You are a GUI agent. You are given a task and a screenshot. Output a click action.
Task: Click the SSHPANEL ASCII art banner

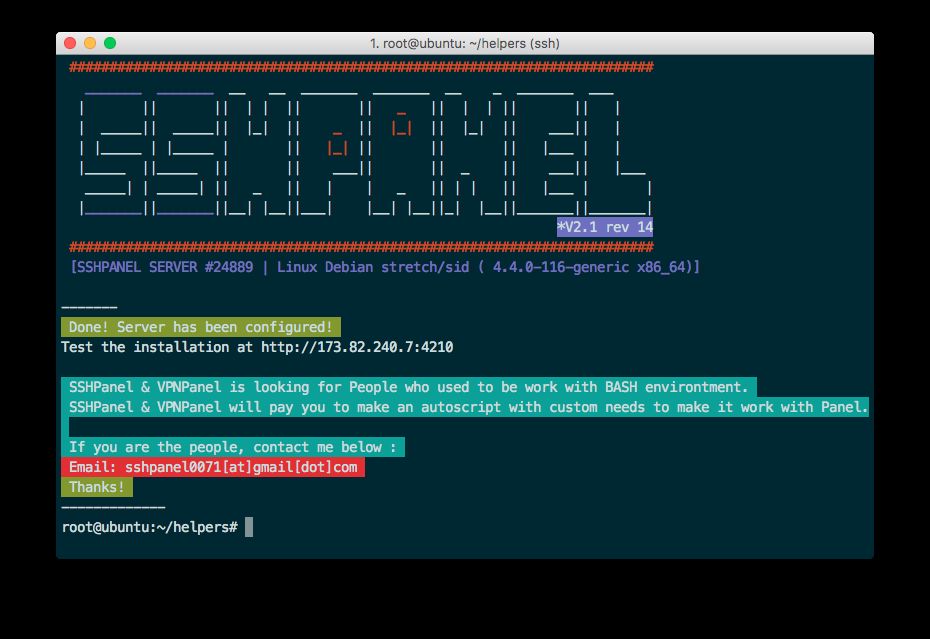[x=365, y=154]
